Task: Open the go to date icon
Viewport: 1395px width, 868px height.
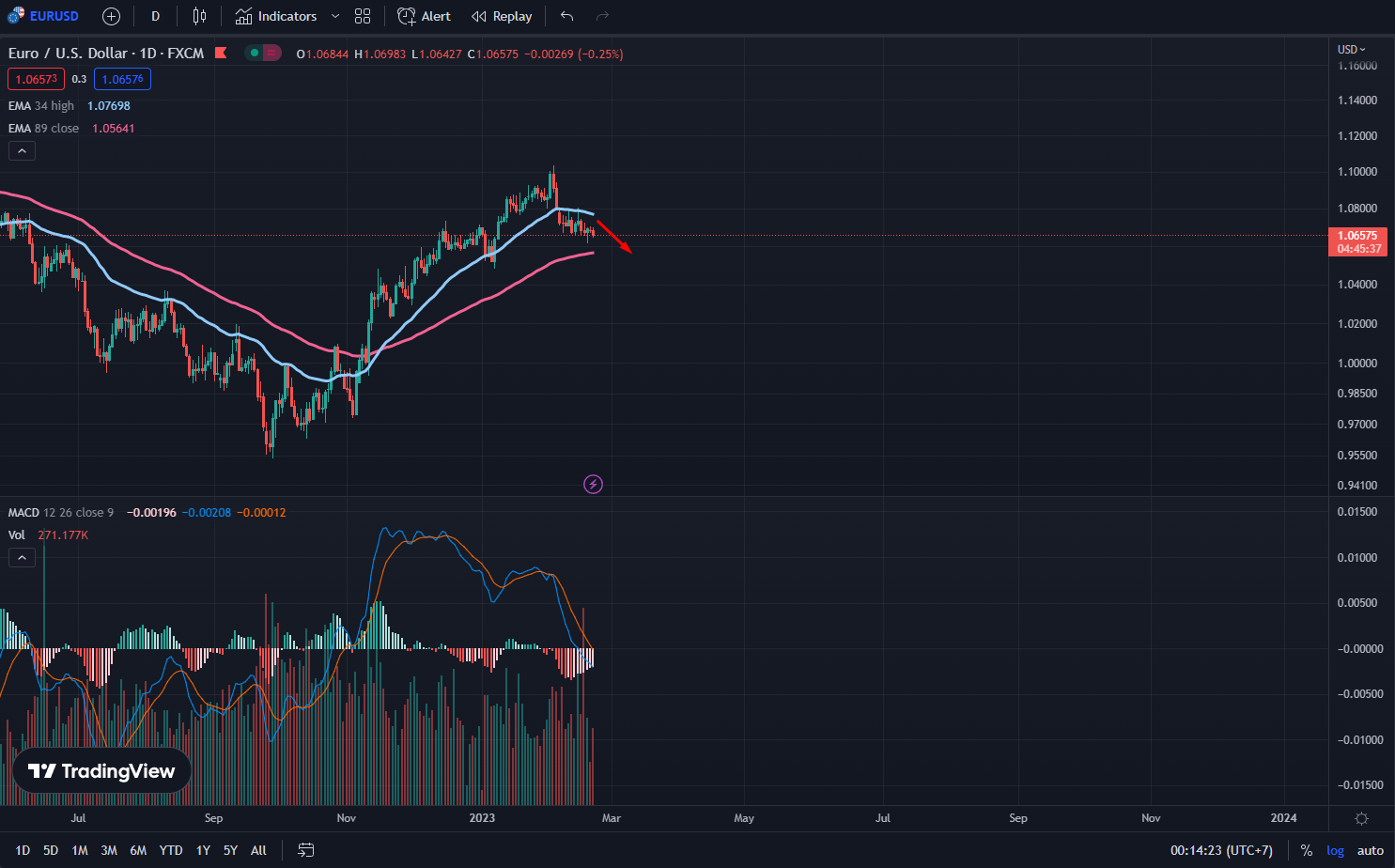Action: (306, 850)
